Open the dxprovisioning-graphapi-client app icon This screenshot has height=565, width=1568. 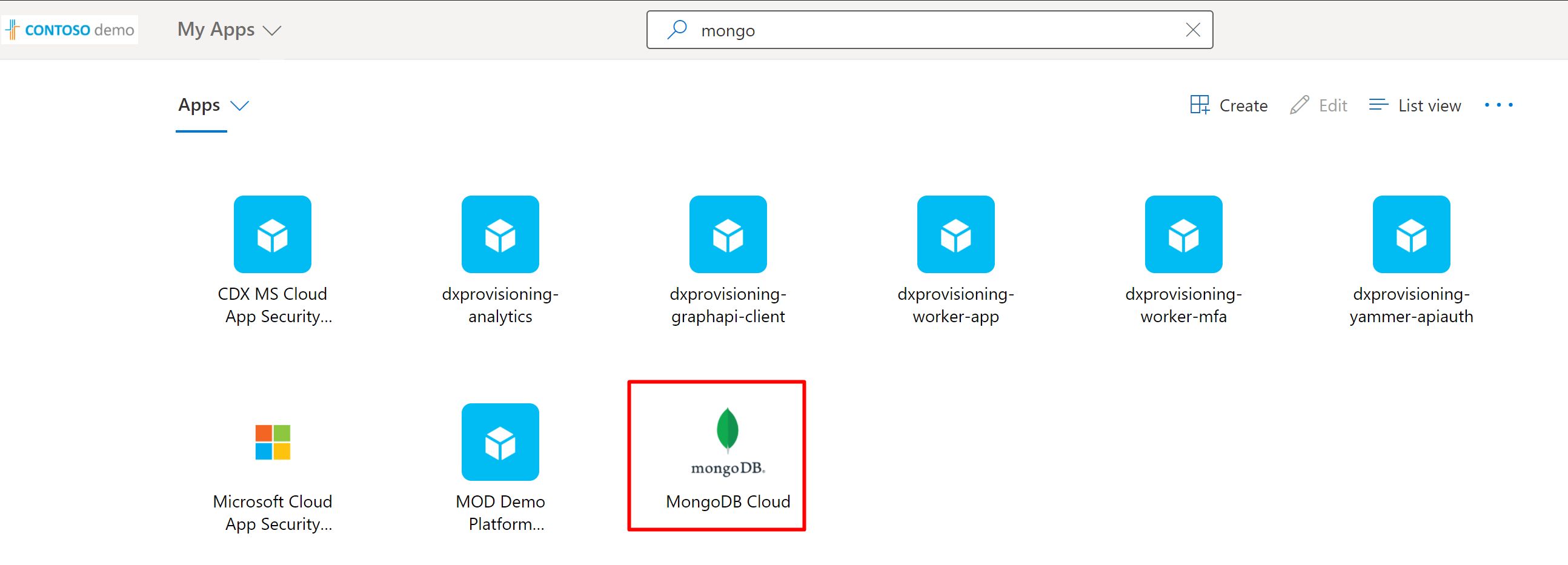click(728, 234)
